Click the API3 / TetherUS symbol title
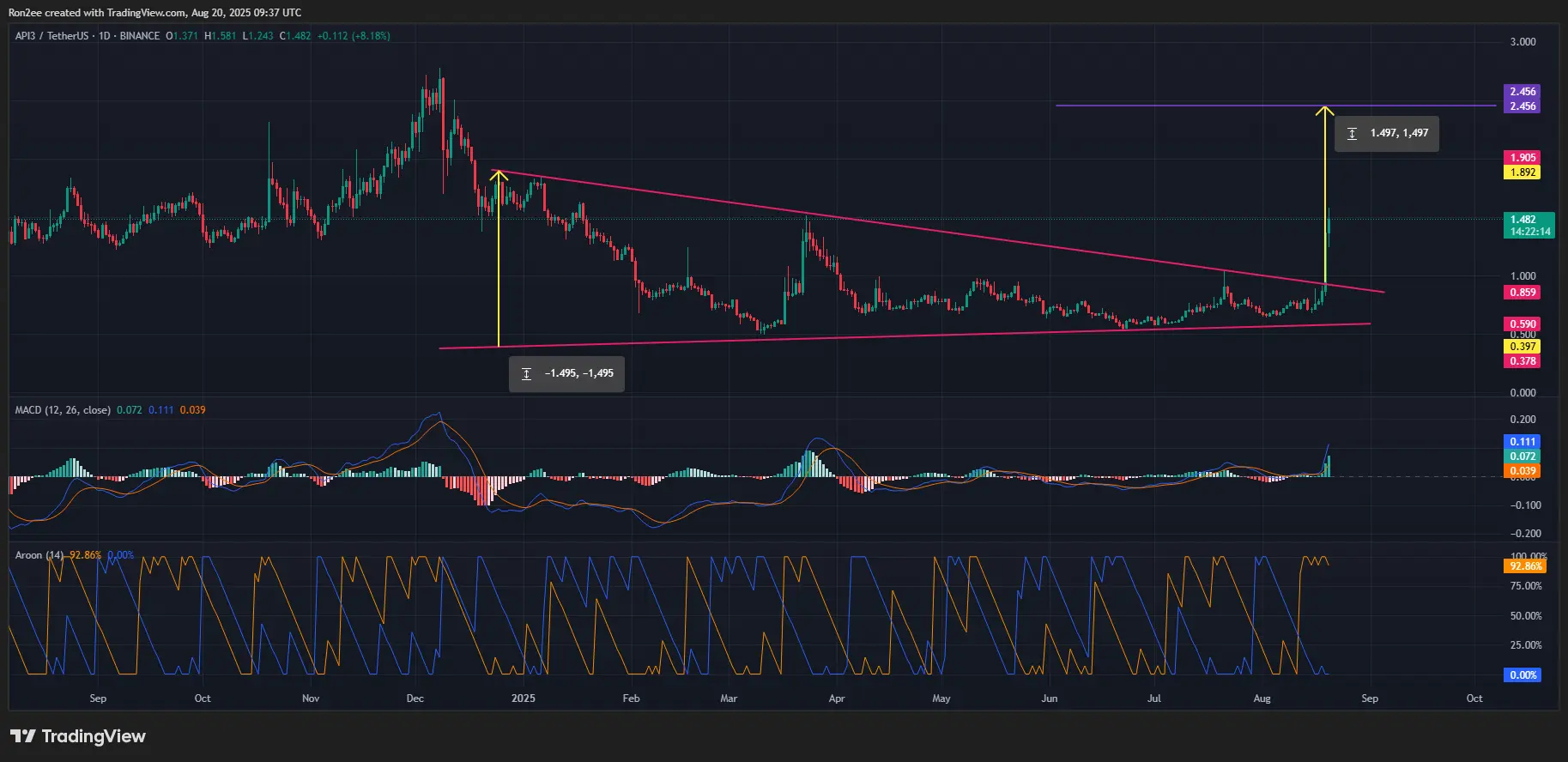 click(51, 36)
